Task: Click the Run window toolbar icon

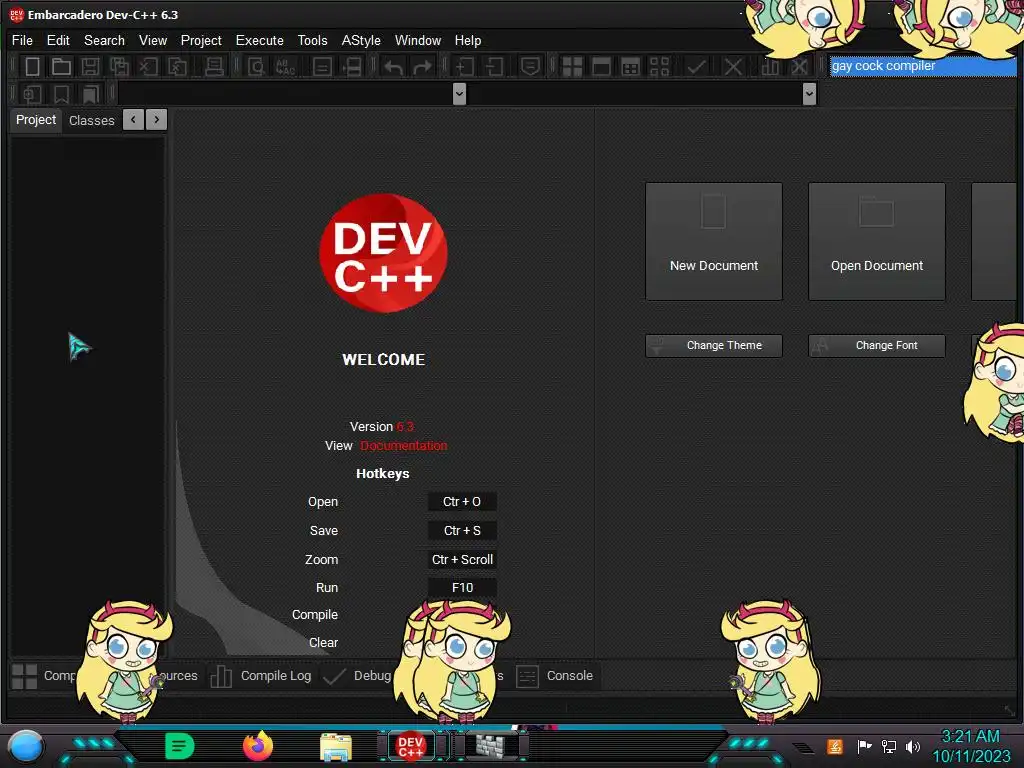Action: (x=601, y=66)
